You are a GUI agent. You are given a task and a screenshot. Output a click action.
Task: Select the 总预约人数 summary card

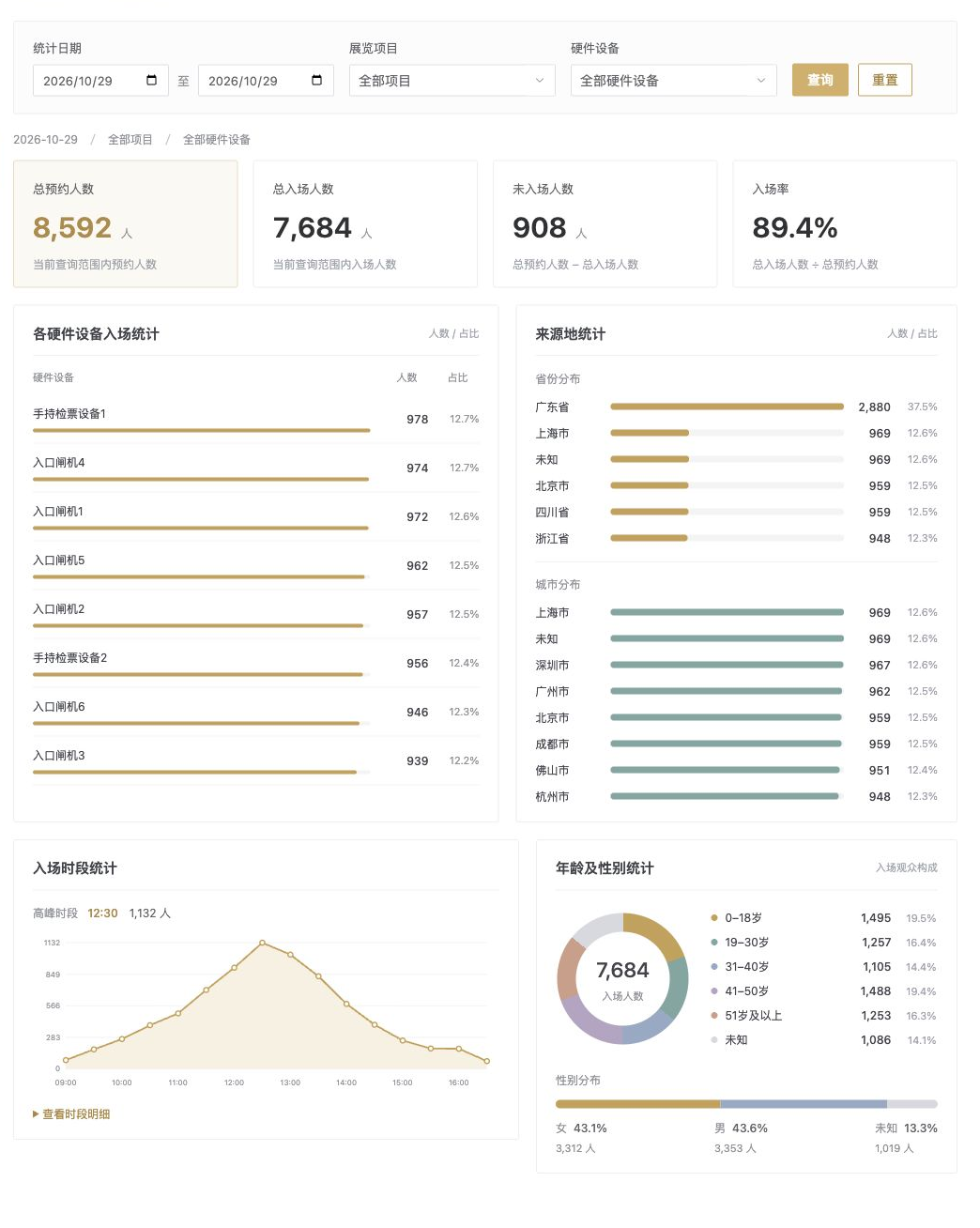126,223
